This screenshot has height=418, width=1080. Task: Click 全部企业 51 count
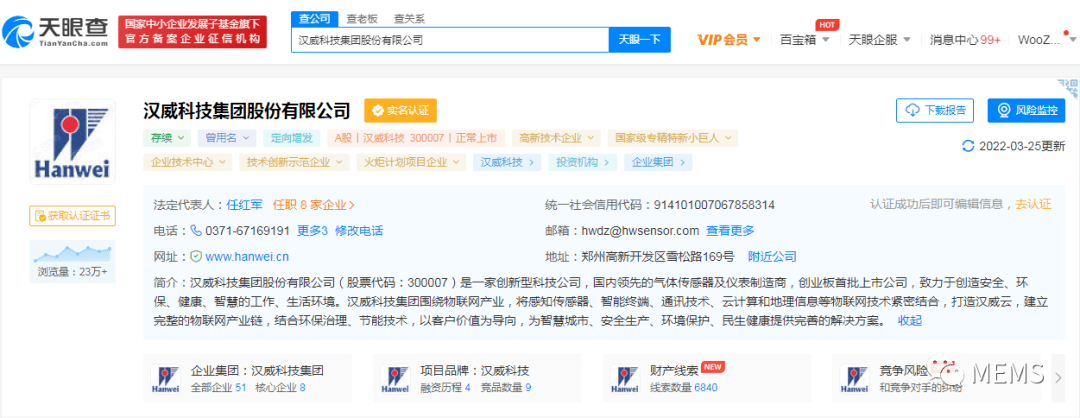[x=218, y=388]
